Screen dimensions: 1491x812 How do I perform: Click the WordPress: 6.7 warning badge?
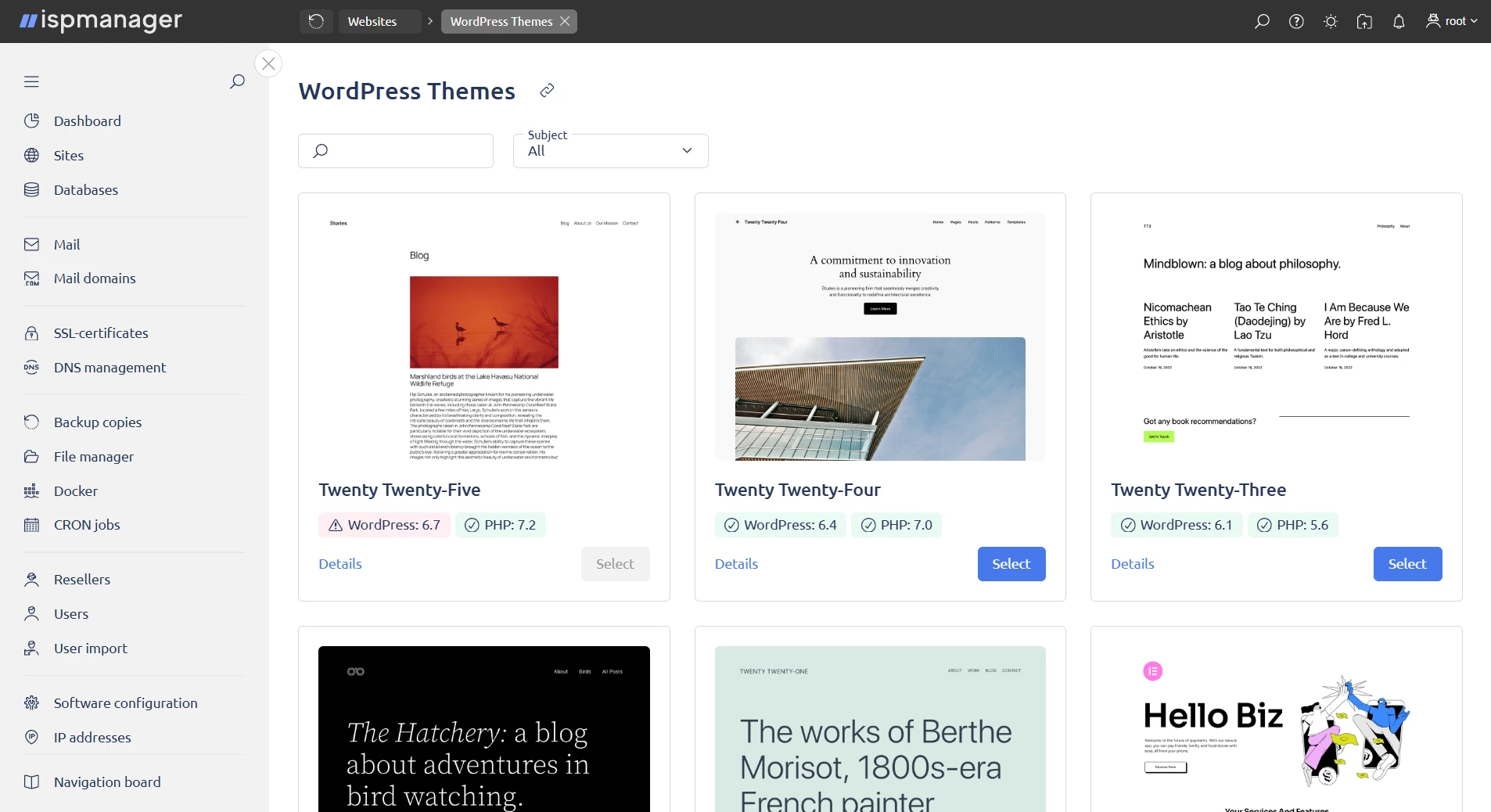click(x=384, y=525)
